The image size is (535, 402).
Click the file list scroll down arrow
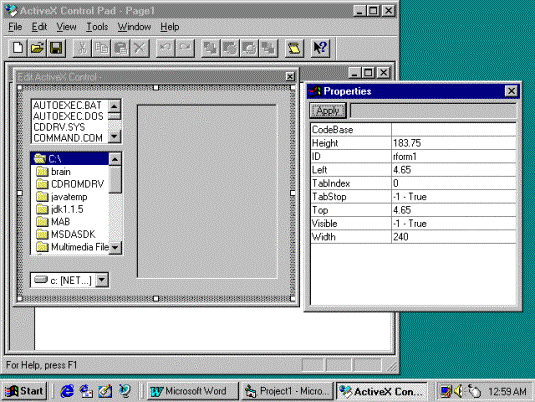[114, 137]
